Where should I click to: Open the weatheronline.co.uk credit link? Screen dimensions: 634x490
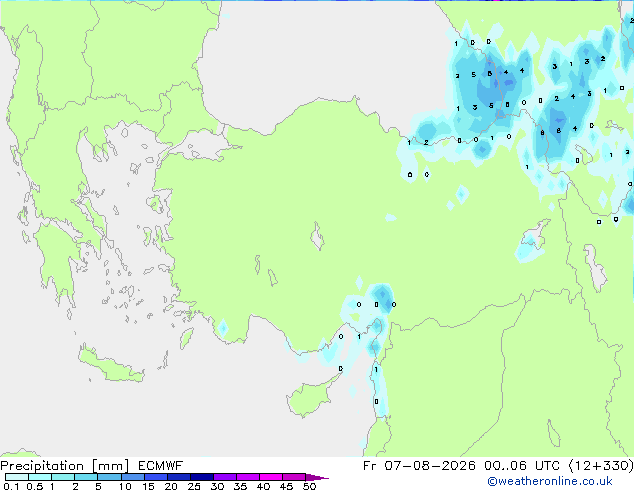coord(550,481)
